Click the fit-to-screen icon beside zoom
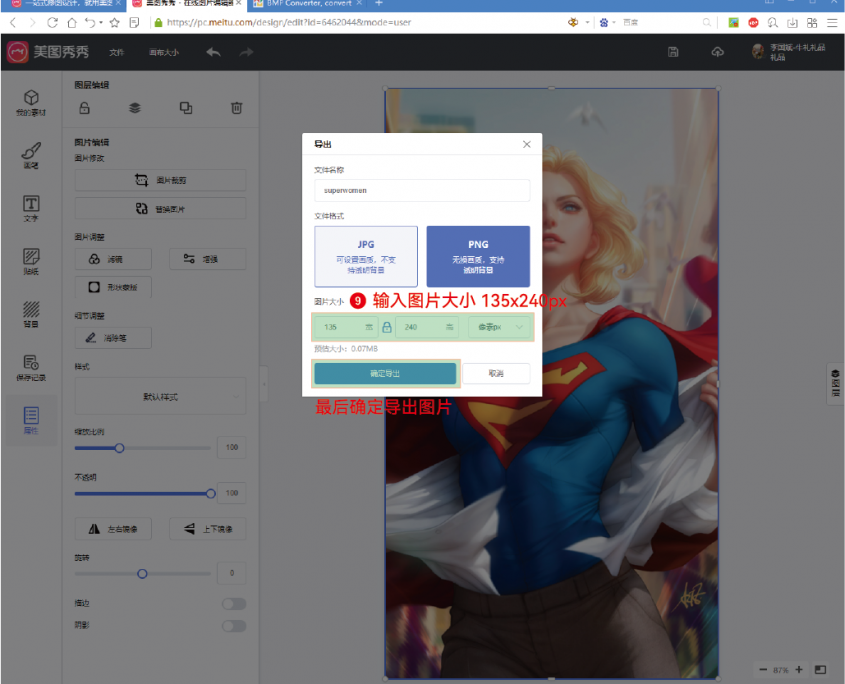This screenshot has height=684, width=845. 820,669
